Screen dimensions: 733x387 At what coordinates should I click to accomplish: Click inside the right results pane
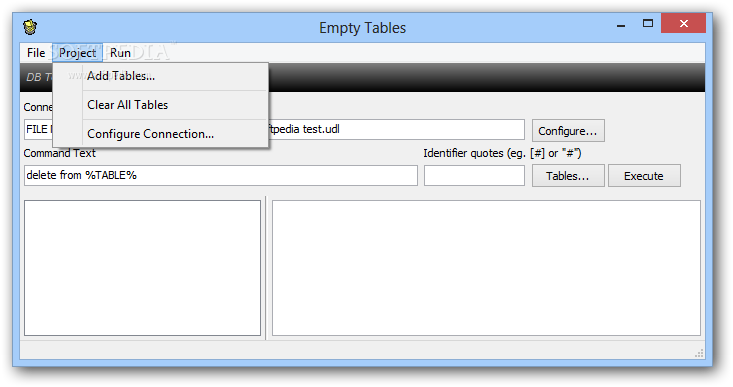click(x=486, y=268)
